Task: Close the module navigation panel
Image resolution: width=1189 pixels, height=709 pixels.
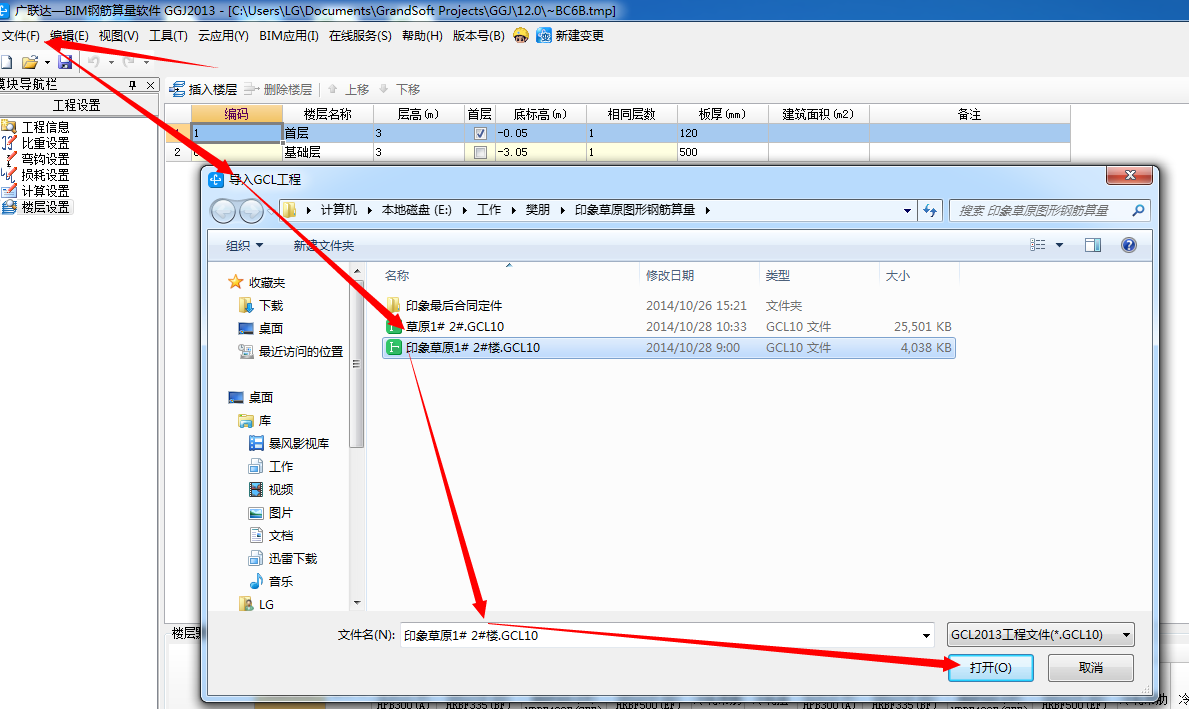Action: point(150,85)
